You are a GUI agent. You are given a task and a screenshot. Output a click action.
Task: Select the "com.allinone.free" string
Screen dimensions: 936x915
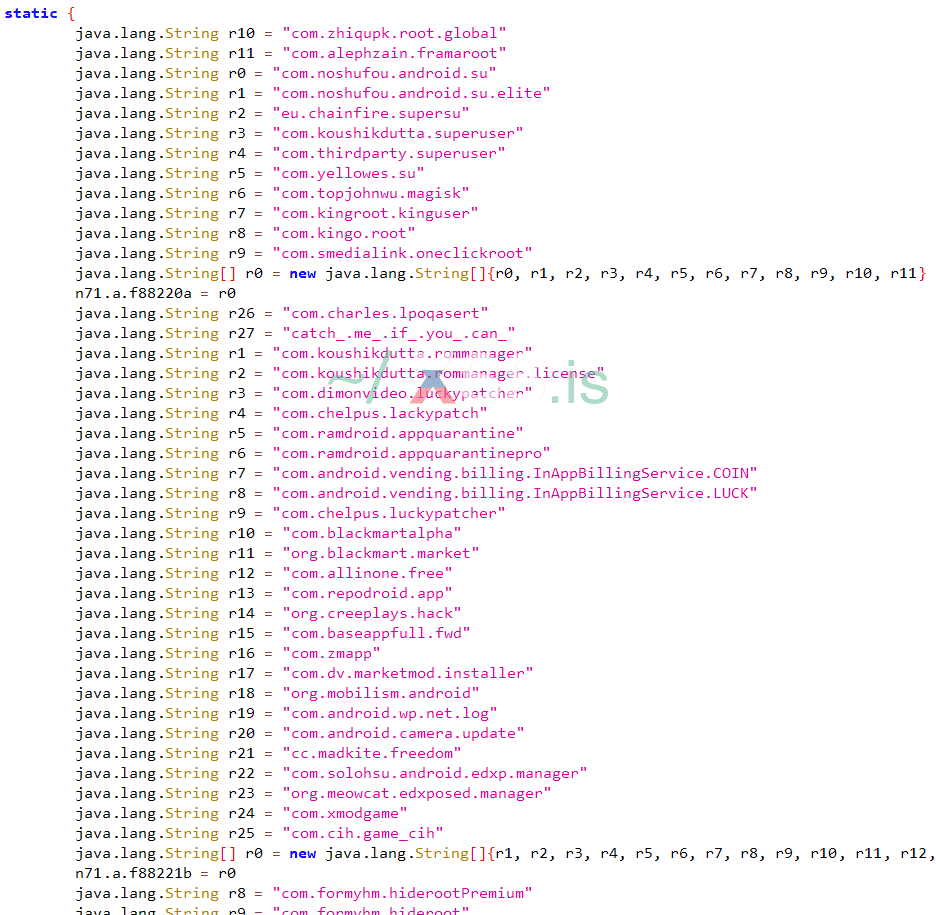(x=367, y=574)
